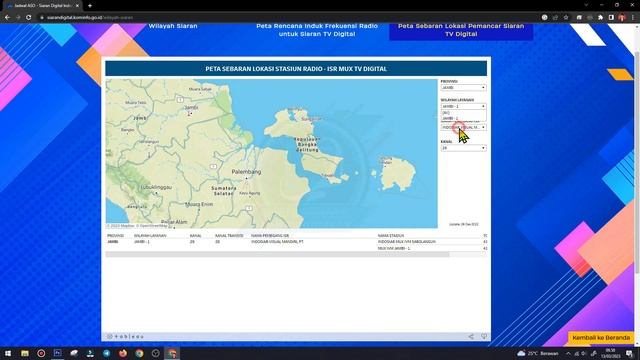
Task: Click the Tableau logo in footer
Action: [125, 337]
